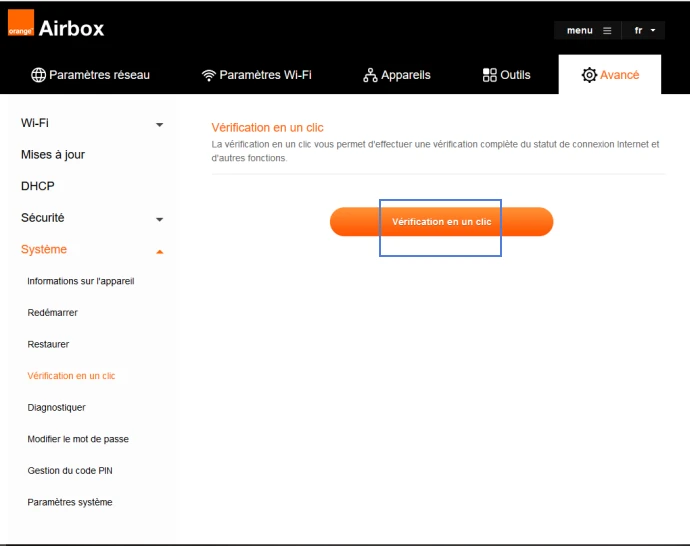
Task: Click the Outils grid icon
Action: (489, 75)
